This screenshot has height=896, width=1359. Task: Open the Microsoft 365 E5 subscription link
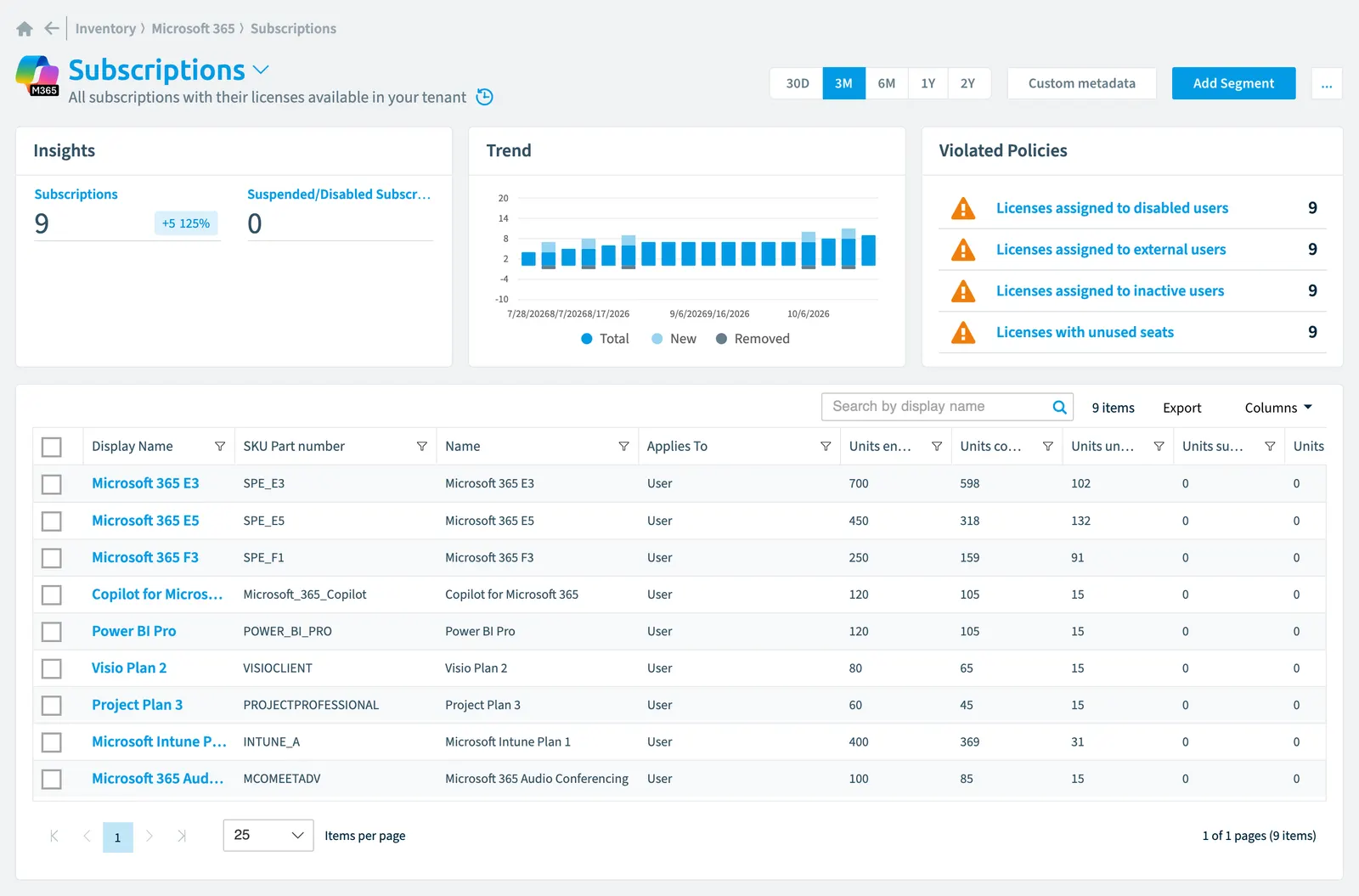pyautogui.click(x=145, y=521)
